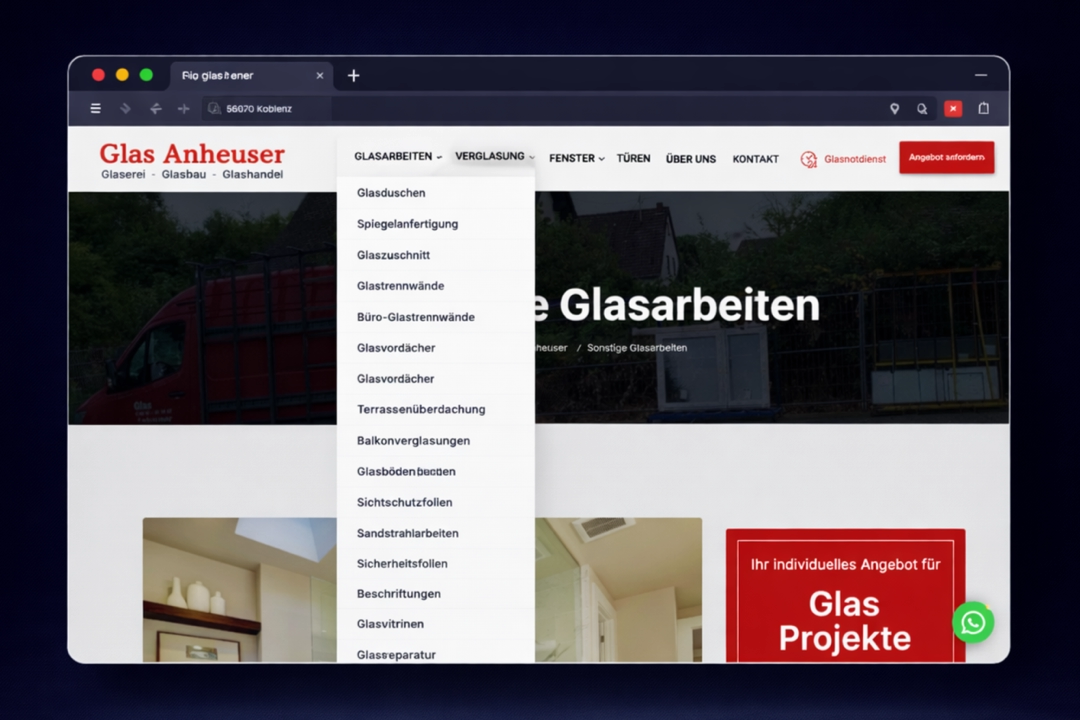The height and width of the screenshot is (720, 1080).
Task: Open the browser hamburger menu icon
Action: pyautogui.click(x=95, y=108)
